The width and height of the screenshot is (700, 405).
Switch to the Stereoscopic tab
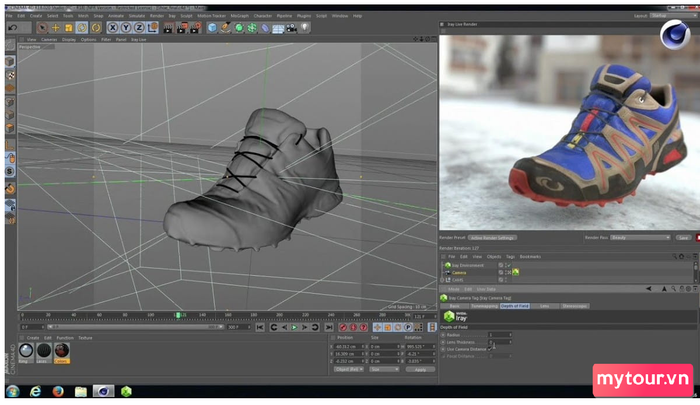[x=574, y=306]
